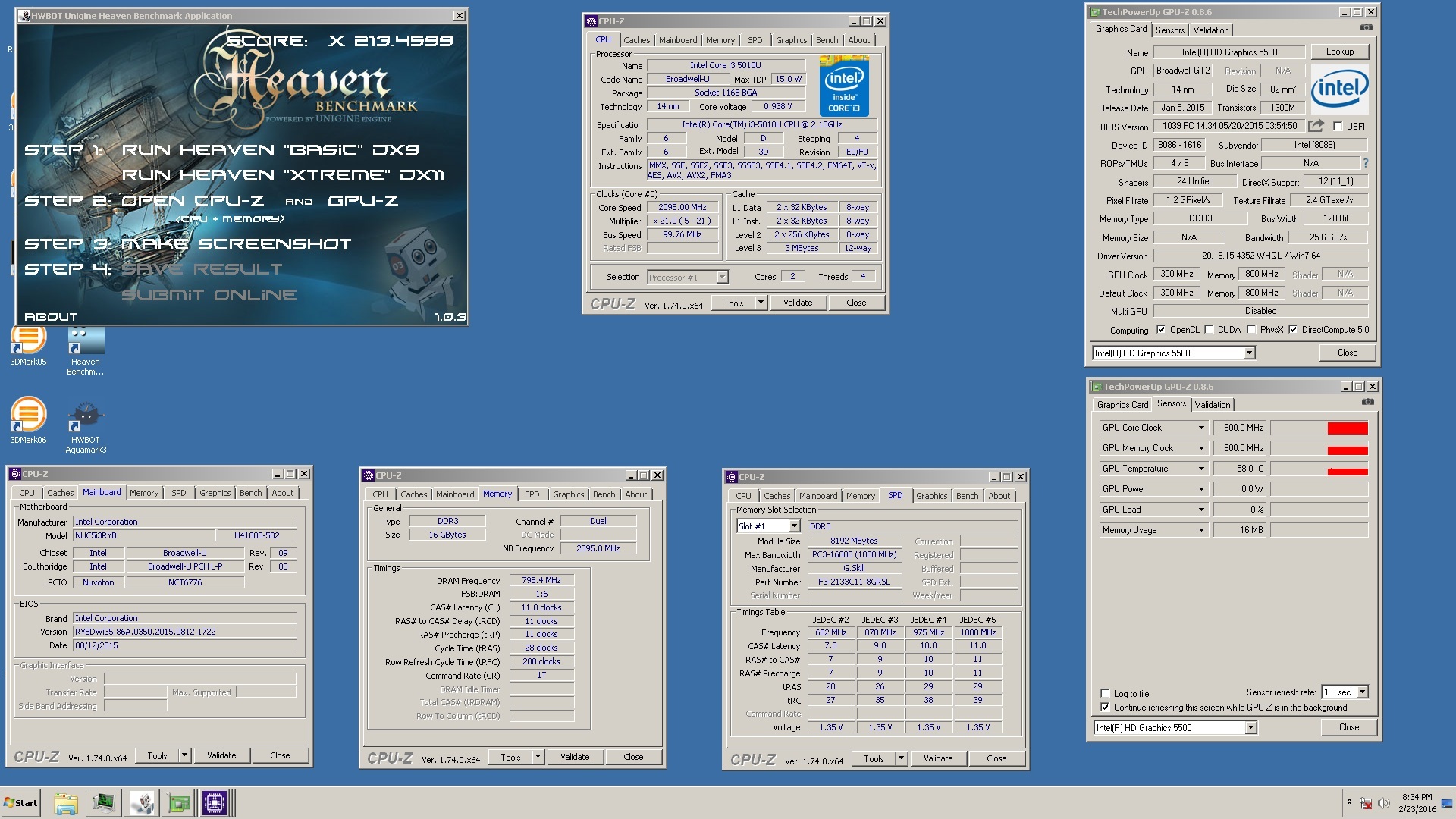
Task: Click the Bus Interface question mark icon
Action: [1365, 163]
